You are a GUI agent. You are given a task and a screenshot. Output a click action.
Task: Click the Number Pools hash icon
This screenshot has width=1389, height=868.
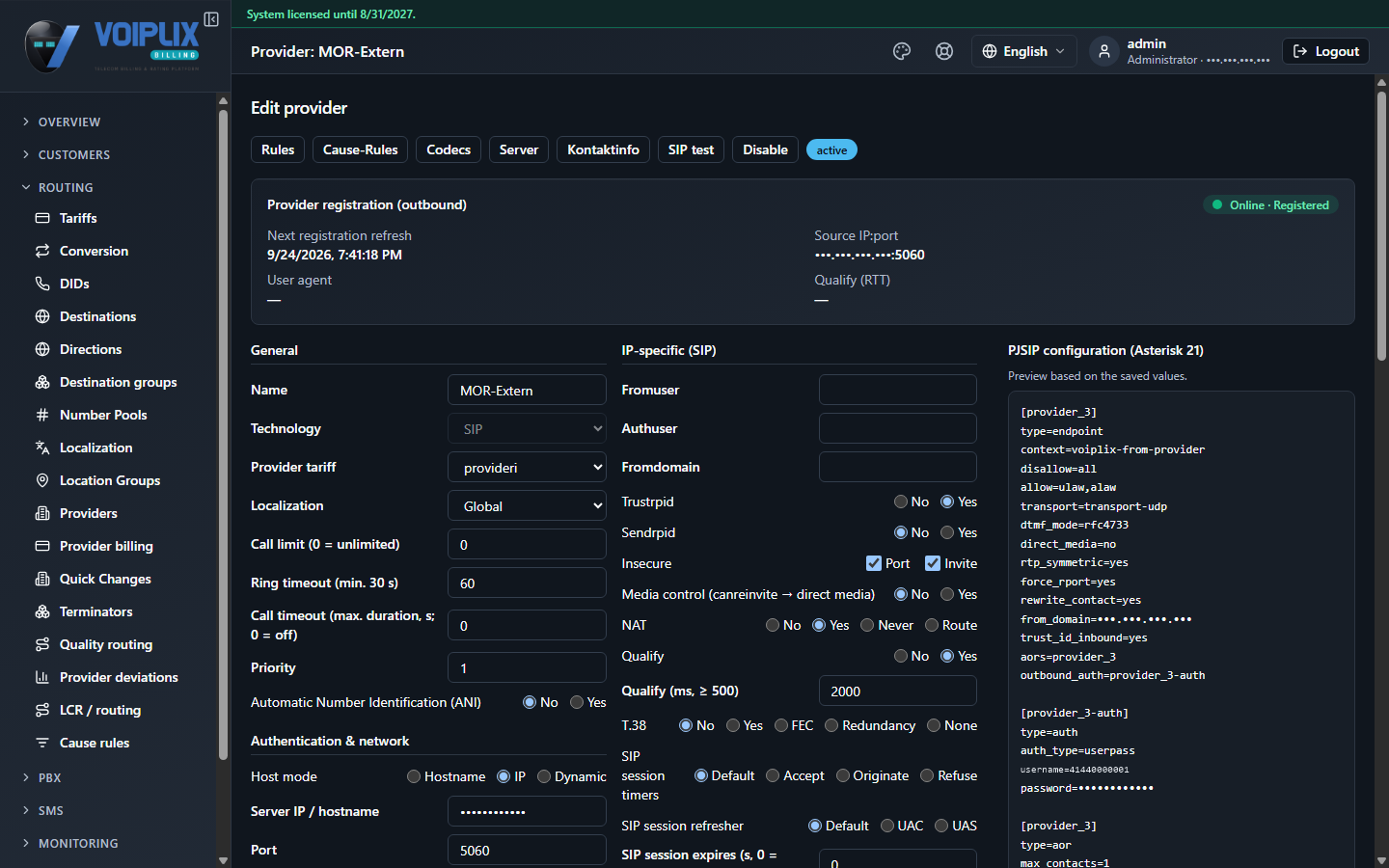point(42,415)
